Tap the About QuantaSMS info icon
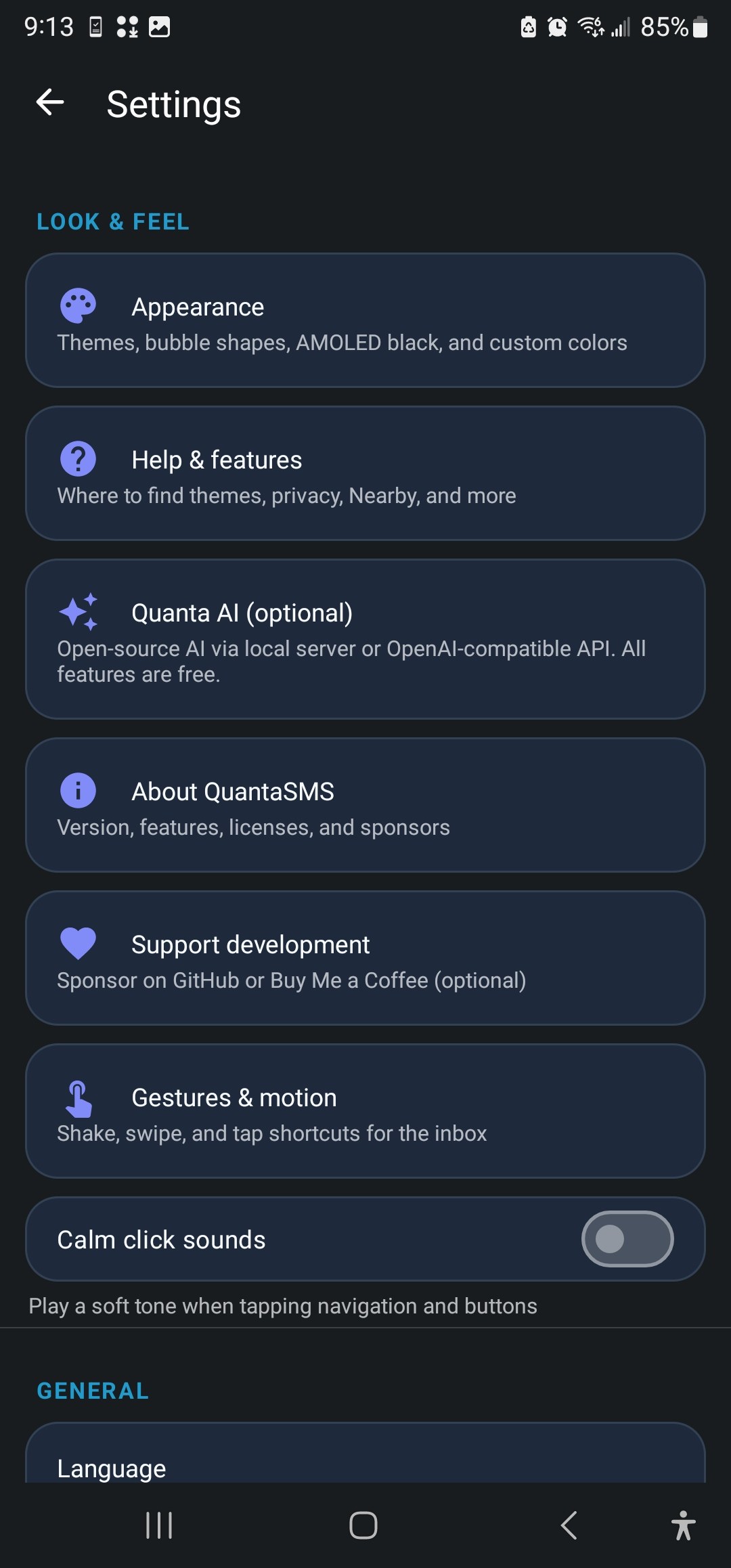731x1568 pixels. (78, 791)
